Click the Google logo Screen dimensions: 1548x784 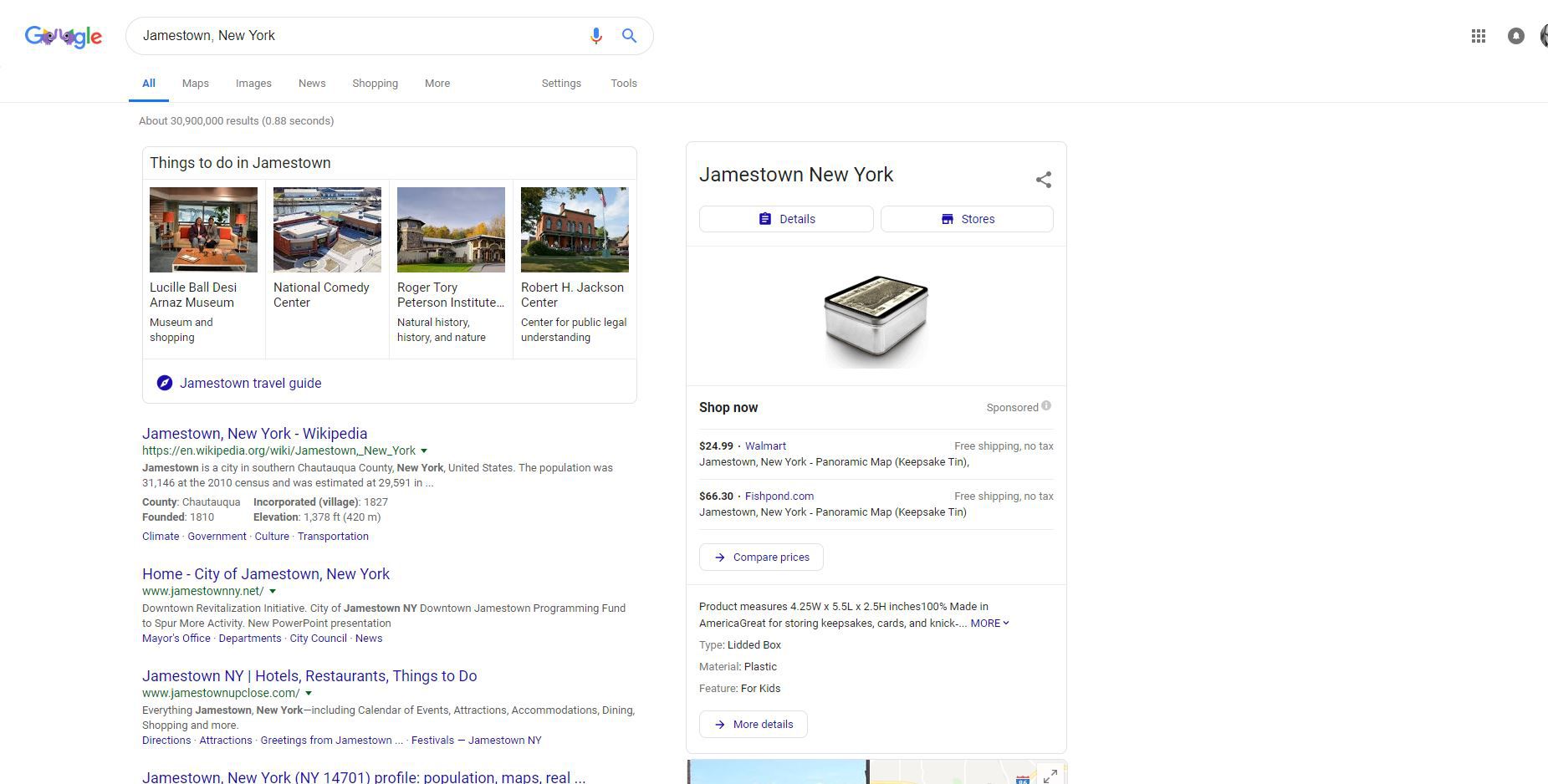(x=64, y=37)
